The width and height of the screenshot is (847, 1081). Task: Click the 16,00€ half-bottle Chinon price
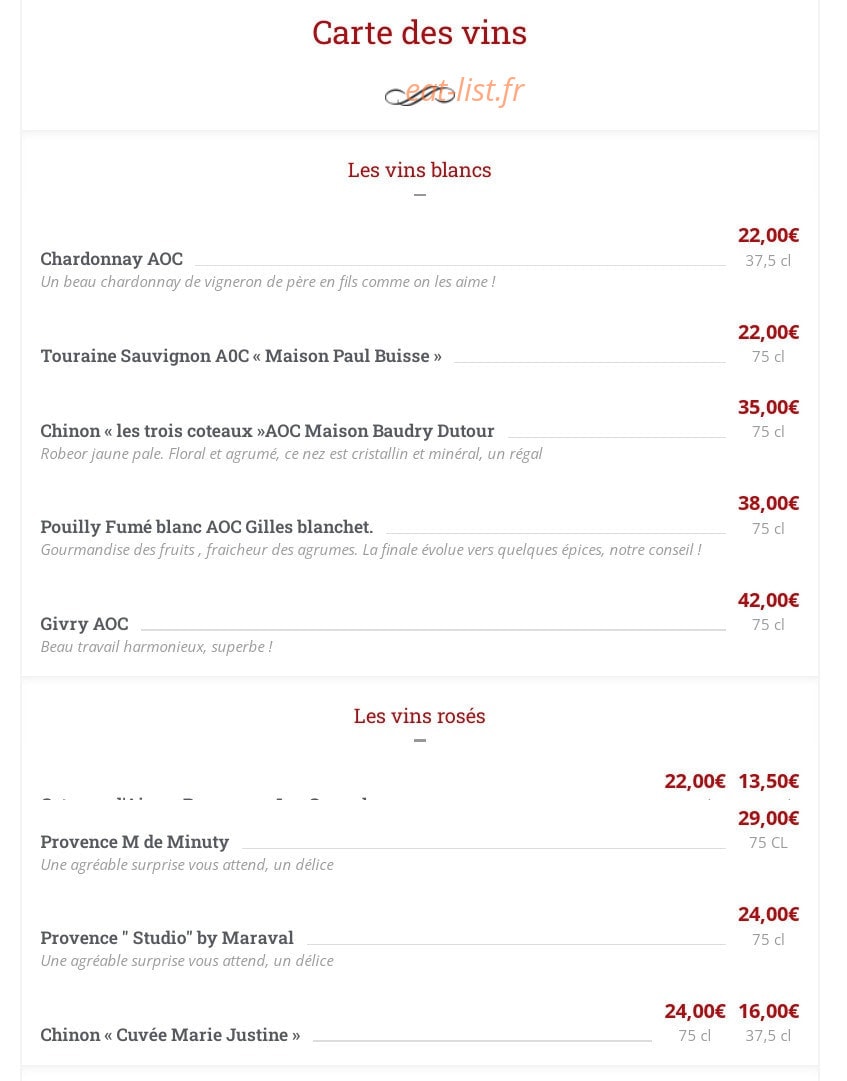(768, 1011)
